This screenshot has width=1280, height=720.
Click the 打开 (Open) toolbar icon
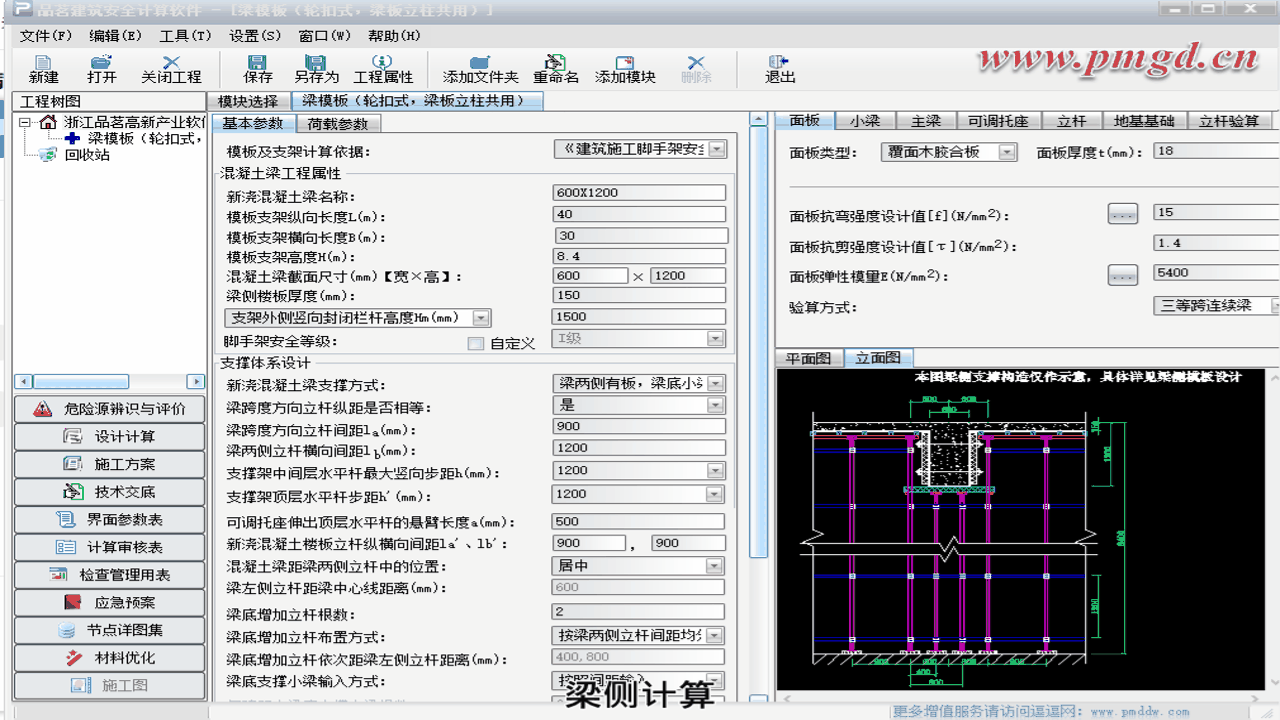coord(101,69)
